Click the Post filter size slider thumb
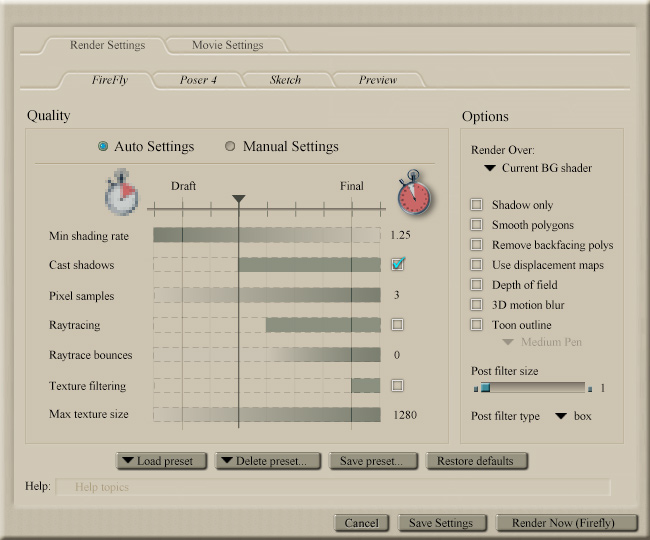The height and width of the screenshot is (540, 650). pos(485,387)
